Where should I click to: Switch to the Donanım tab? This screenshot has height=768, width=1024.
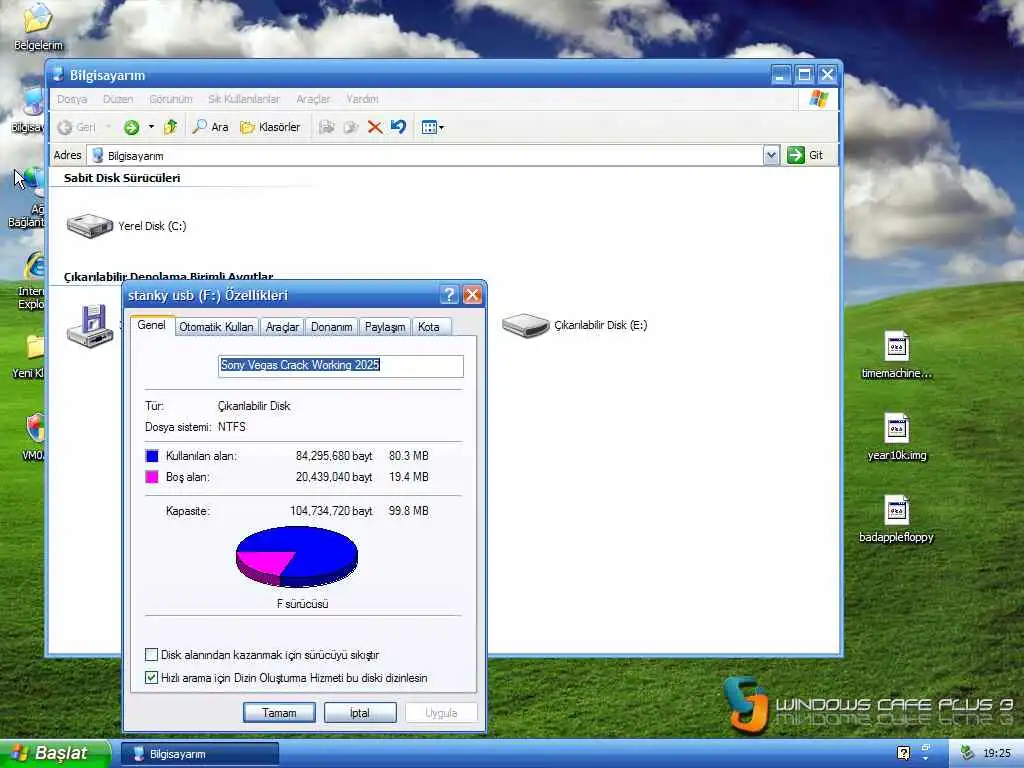click(332, 327)
